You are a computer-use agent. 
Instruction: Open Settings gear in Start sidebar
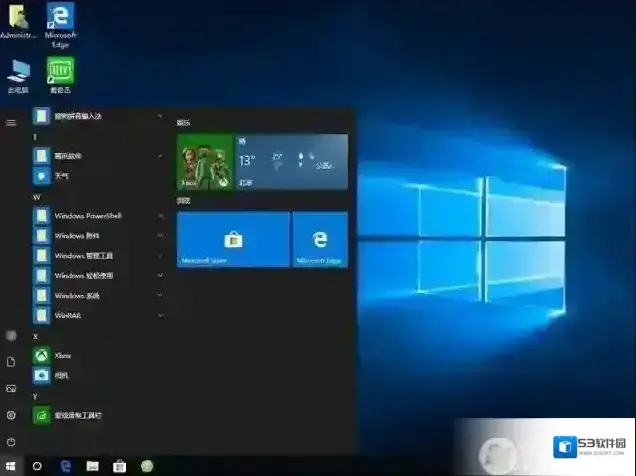(x=11, y=415)
